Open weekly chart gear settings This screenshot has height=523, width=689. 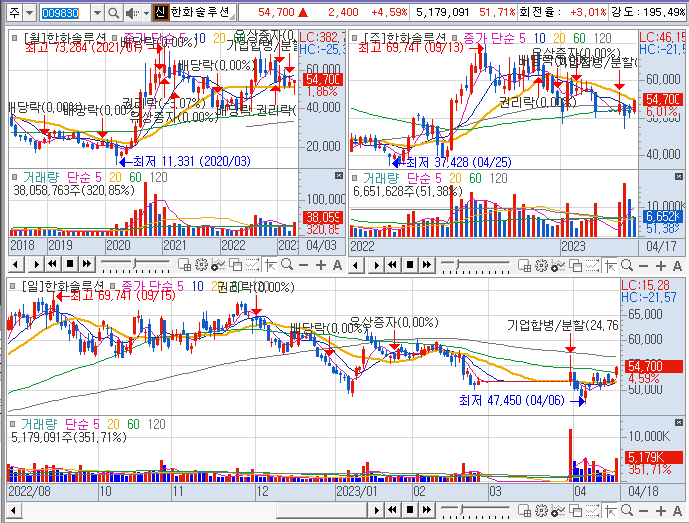[541, 266]
